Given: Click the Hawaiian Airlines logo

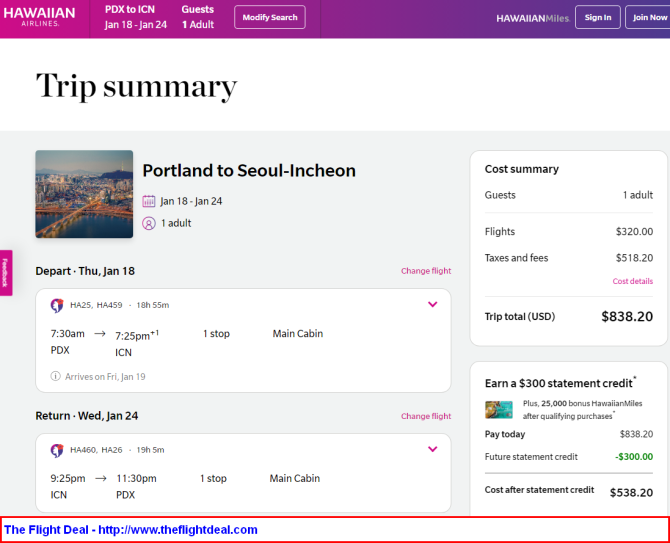Looking at the screenshot, I should (x=39, y=17).
